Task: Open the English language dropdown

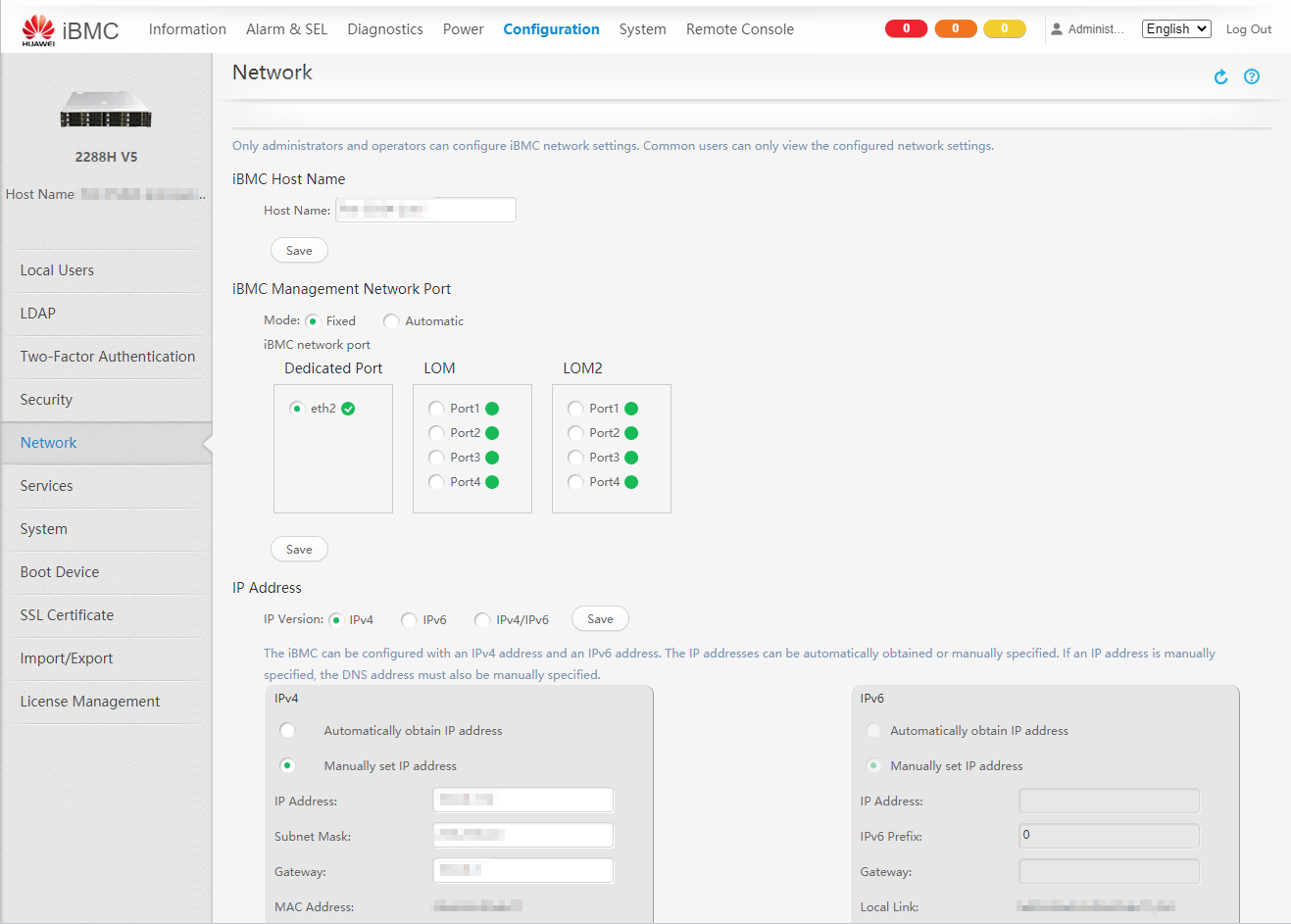Action: pyautogui.click(x=1176, y=29)
